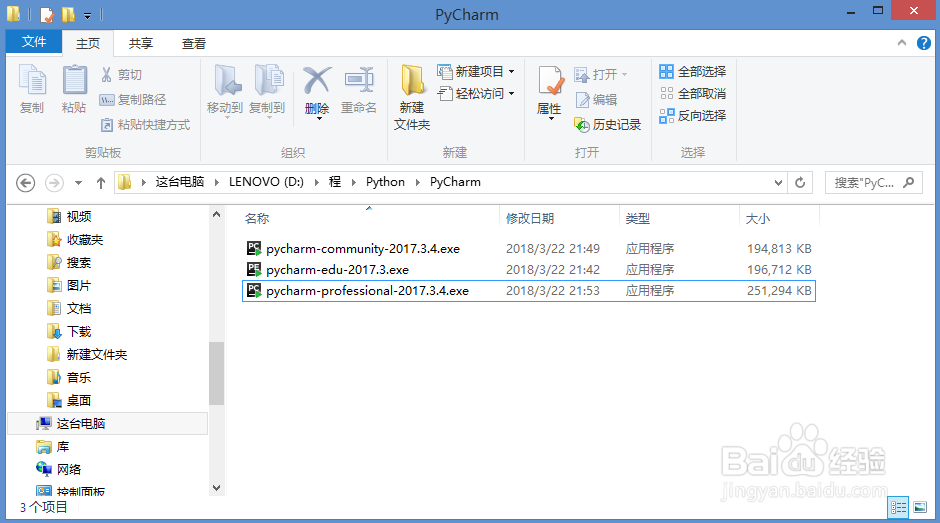
Task: Click Select none (全部取消)
Action: coord(692,94)
